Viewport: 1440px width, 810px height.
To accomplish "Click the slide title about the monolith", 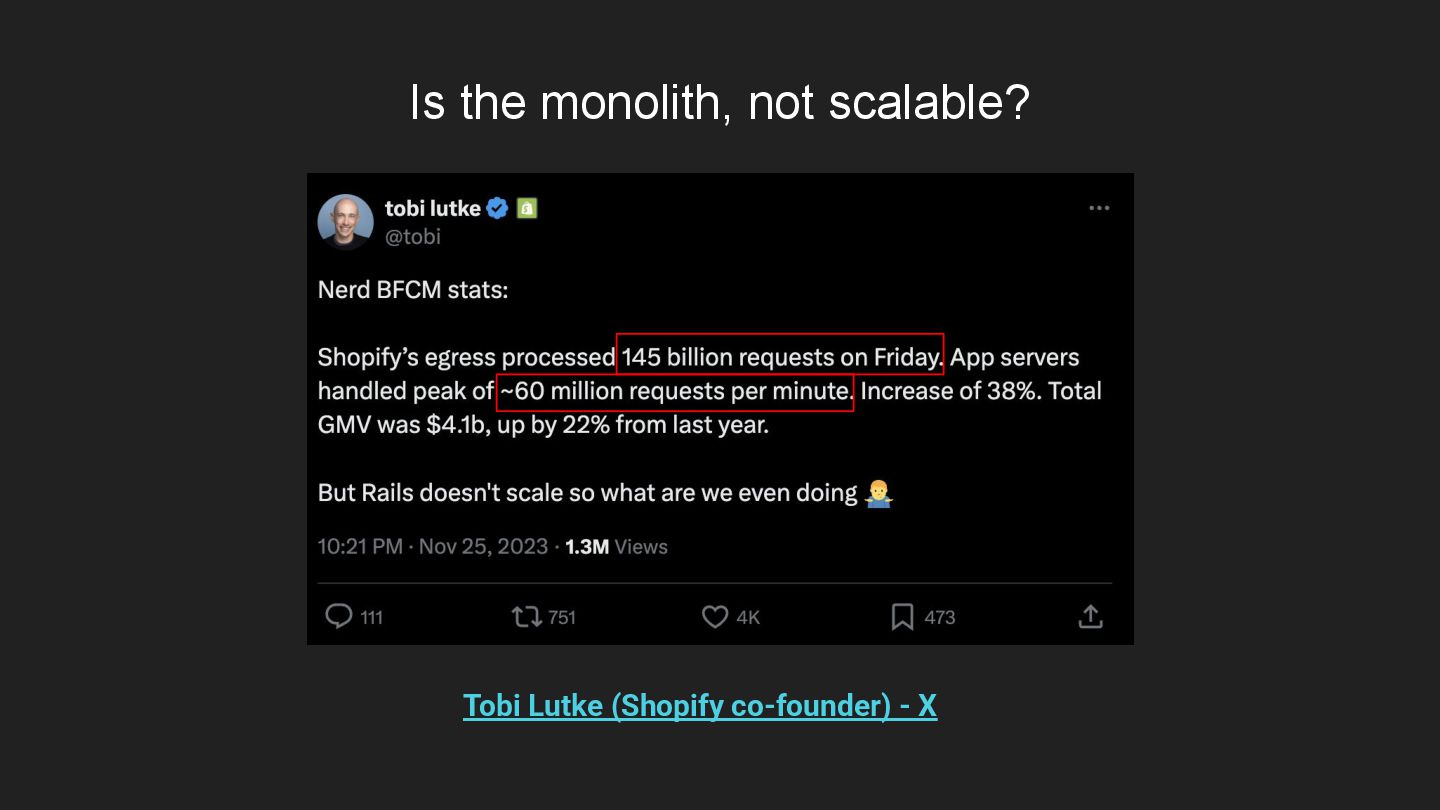I will tap(719, 102).
